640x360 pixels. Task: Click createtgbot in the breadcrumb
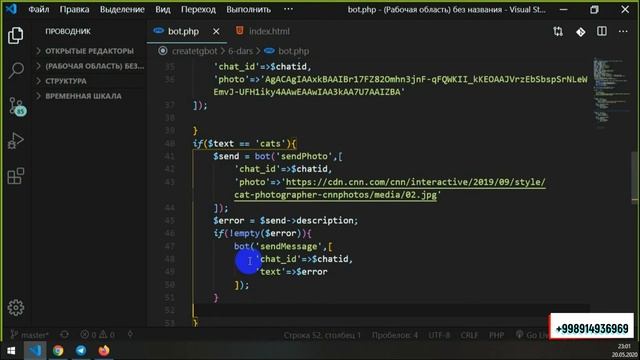pyautogui.click(x=194, y=51)
